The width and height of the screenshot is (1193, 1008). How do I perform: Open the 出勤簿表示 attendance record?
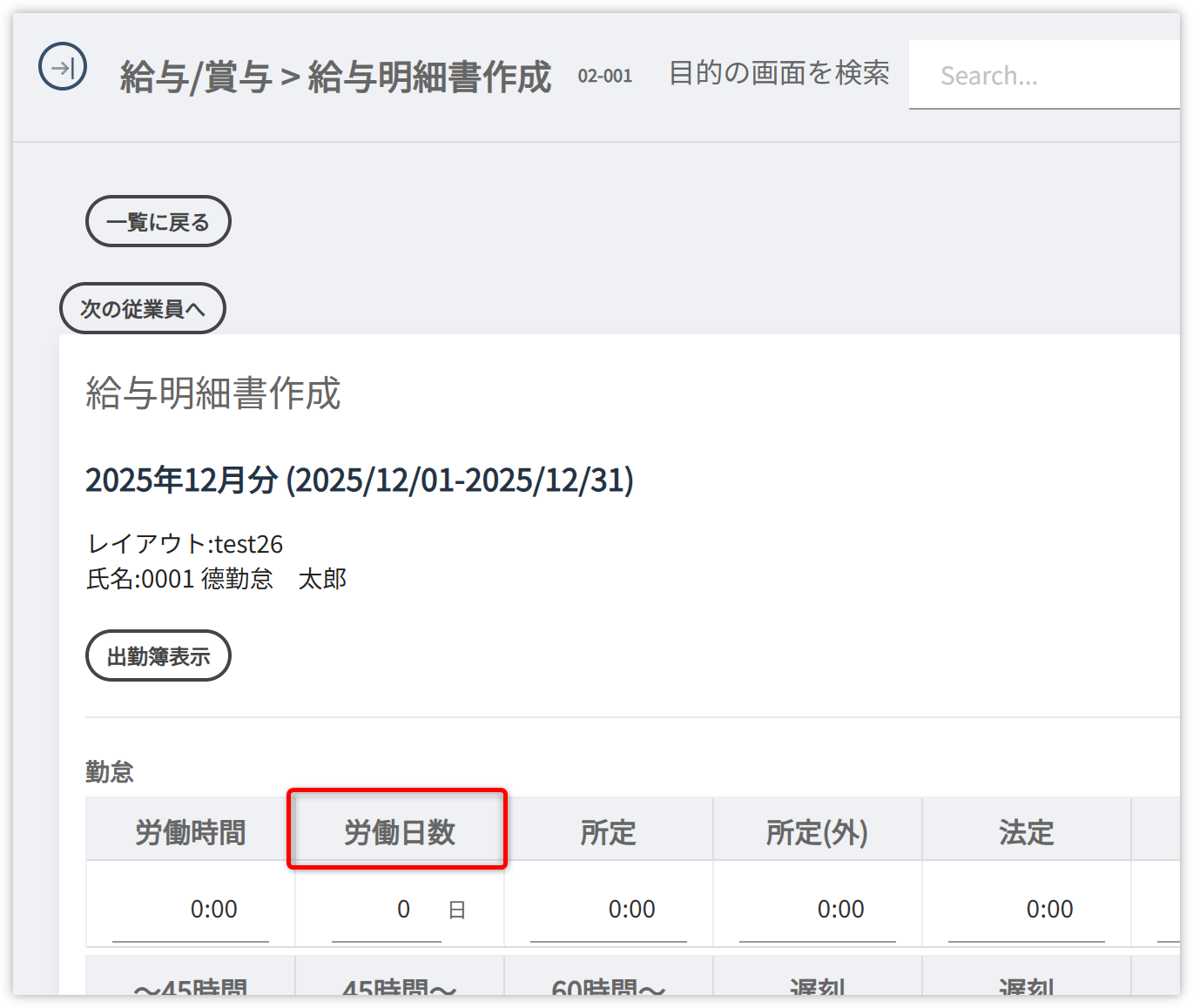point(158,656)
